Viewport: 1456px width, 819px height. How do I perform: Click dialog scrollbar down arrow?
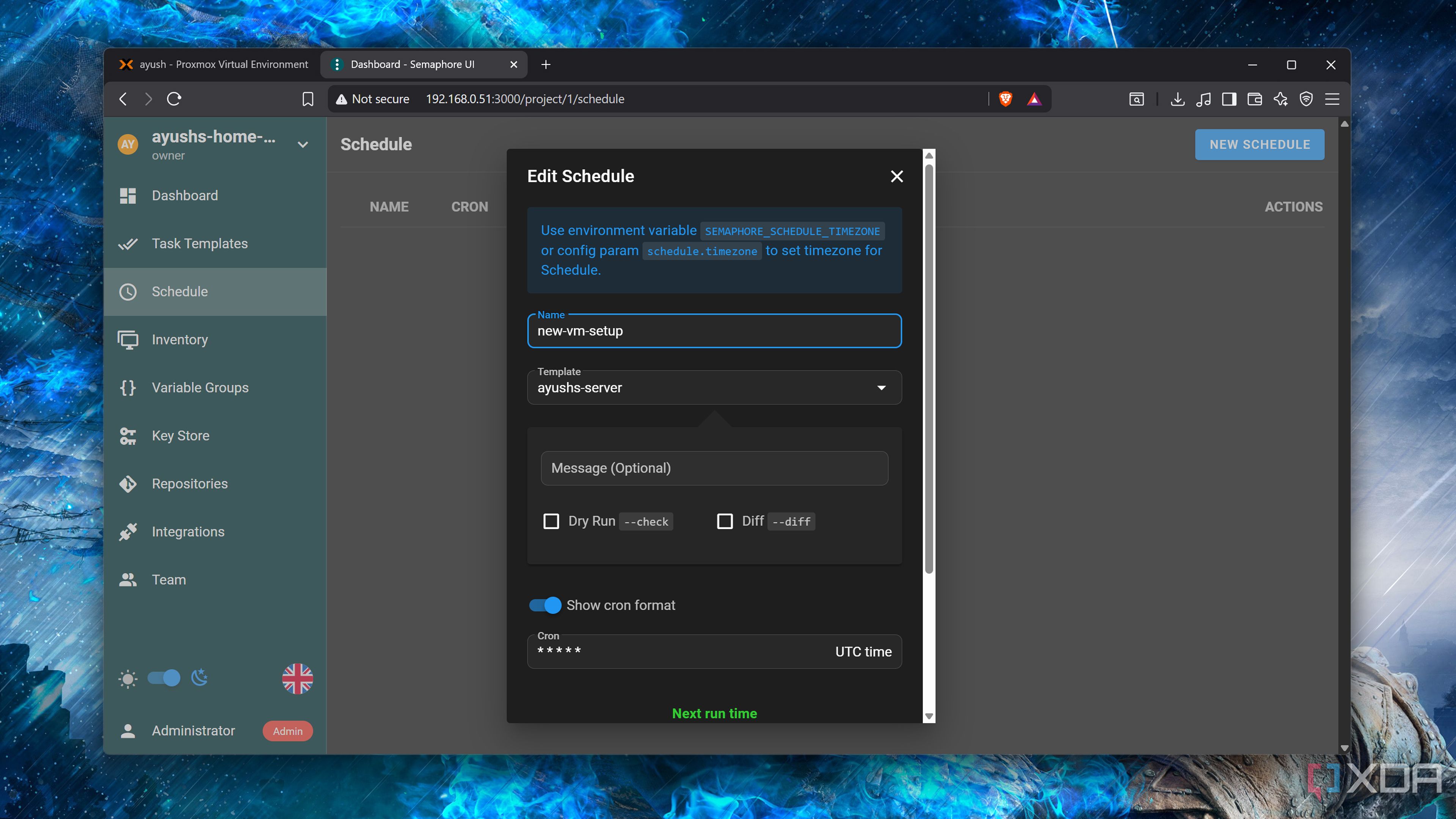click(x=929, y=717)
